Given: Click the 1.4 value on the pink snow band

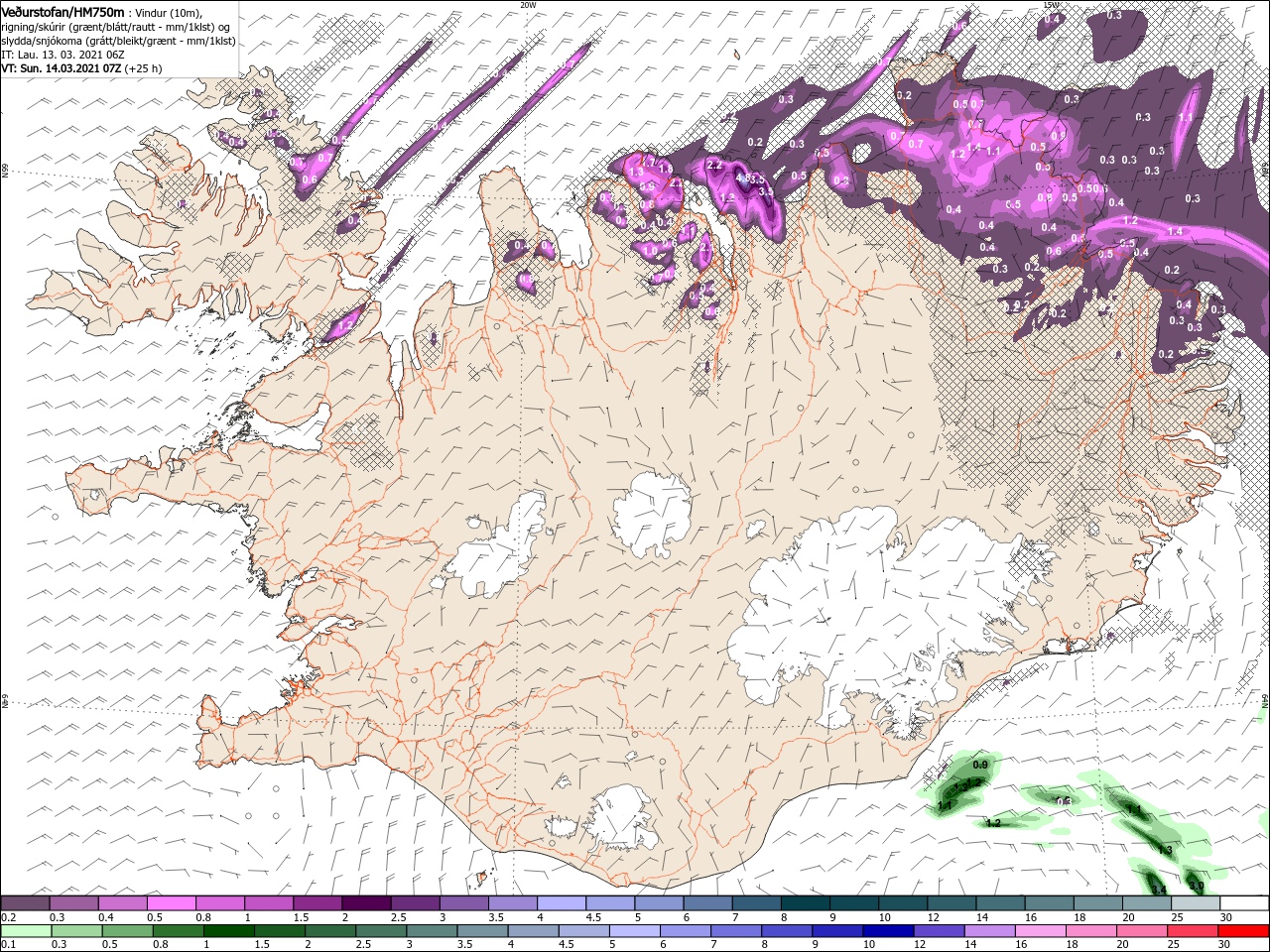Looking at the screenshot, I should tap(1175, 231).
